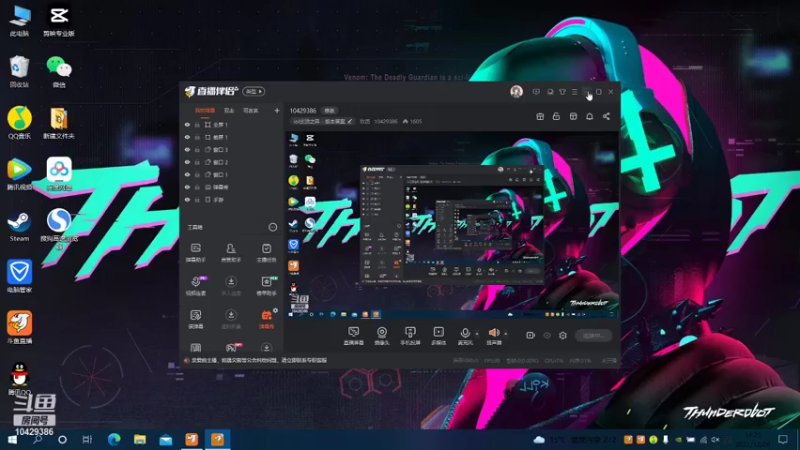This screenshot has width=800, height=450.
Task: Click the unlock padlock icon above preview
Action: point(556,117)
